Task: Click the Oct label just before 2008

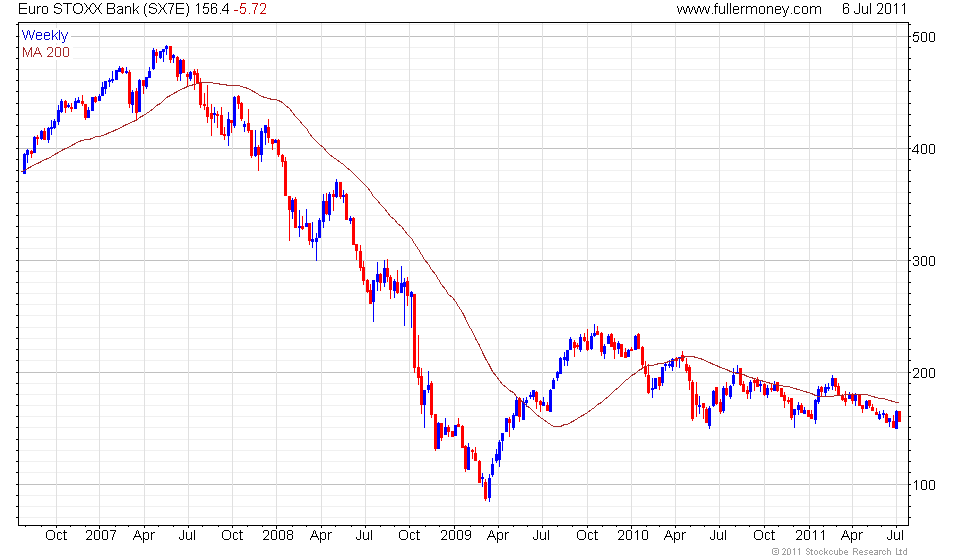Action: point(232,536)
